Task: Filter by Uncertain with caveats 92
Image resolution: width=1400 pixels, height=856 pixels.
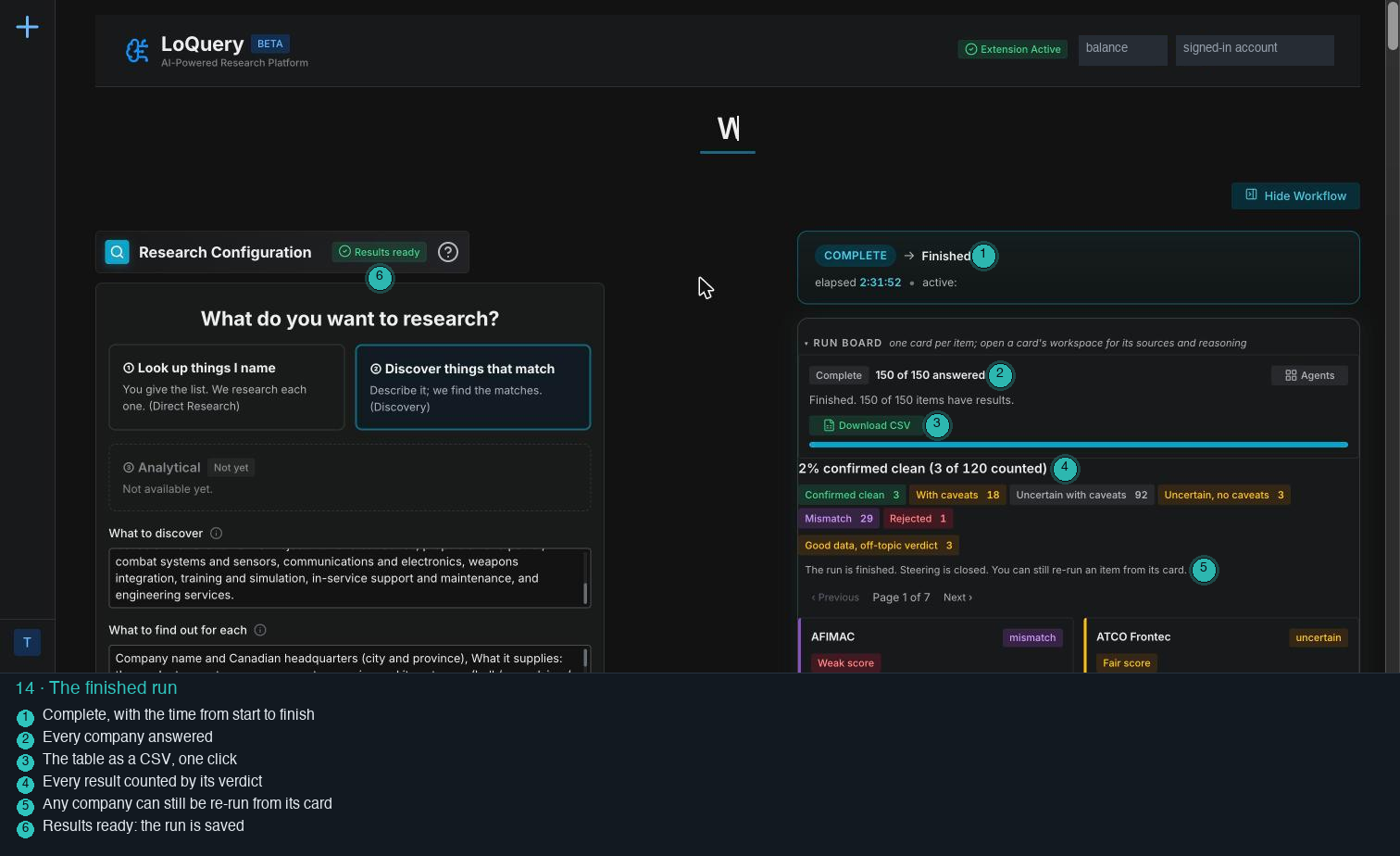Action: (1081, 495)
